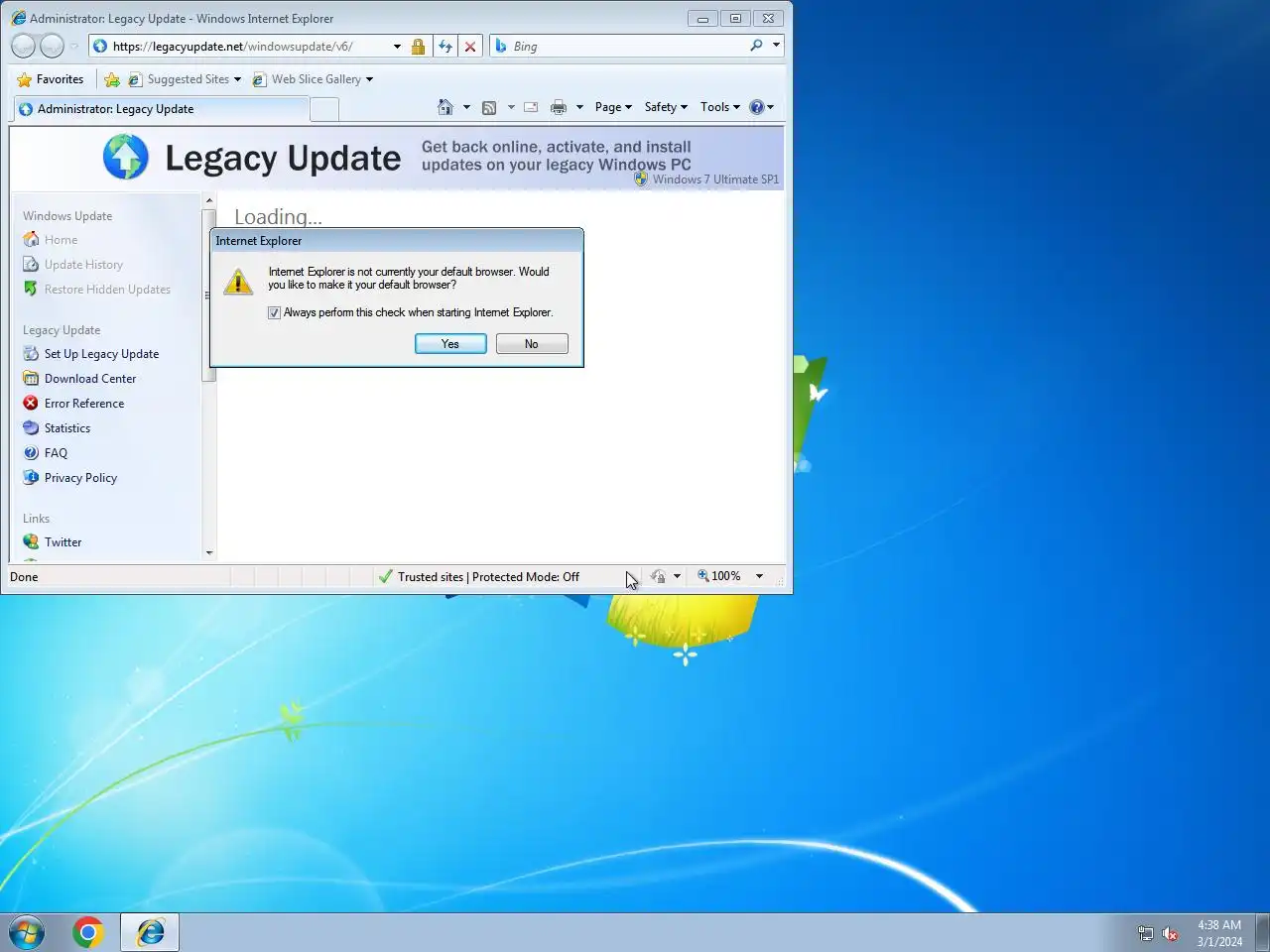1270x952 pixels.
Task: Expand the Print options dropdown arrow
Action: coord(579,107)
